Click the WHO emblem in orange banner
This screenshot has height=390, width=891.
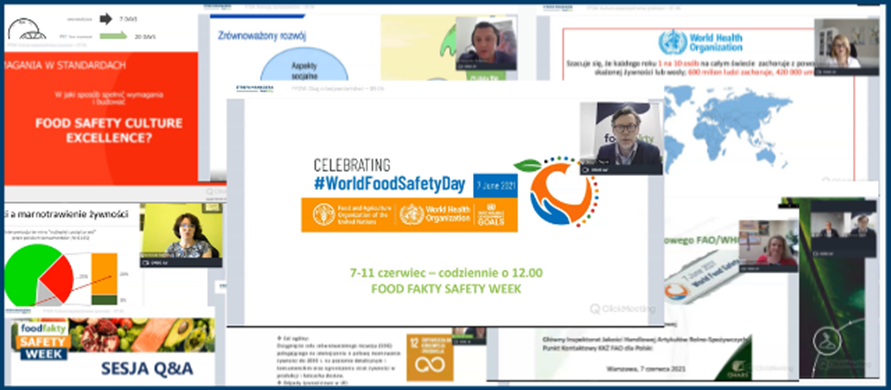tap(411, 214)
